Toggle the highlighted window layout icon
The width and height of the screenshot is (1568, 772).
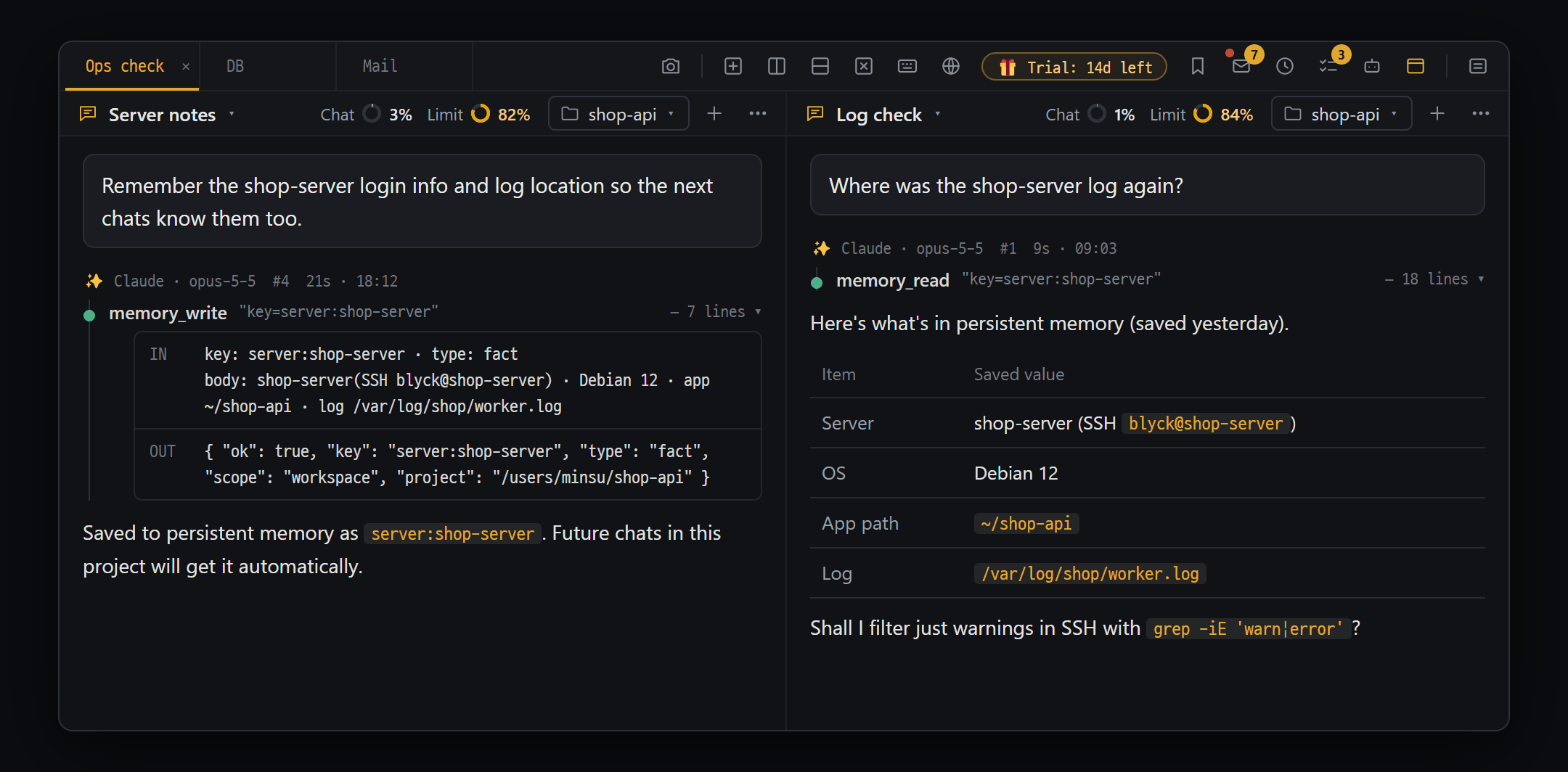1416,67
